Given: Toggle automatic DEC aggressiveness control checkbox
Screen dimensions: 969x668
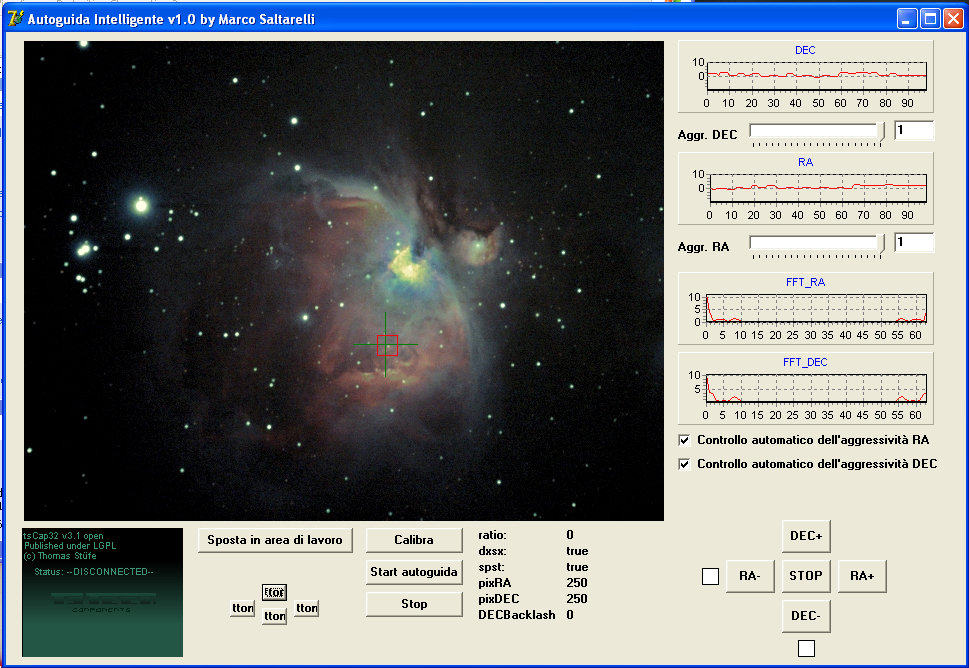Looking at the screenshot, I should 684,464.
